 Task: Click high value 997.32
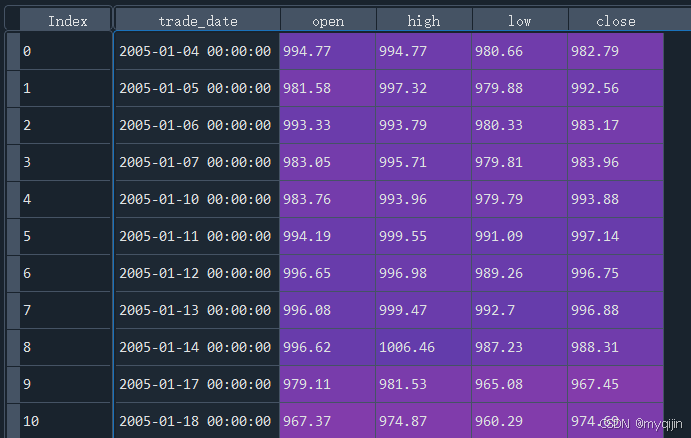pos(424,88)
